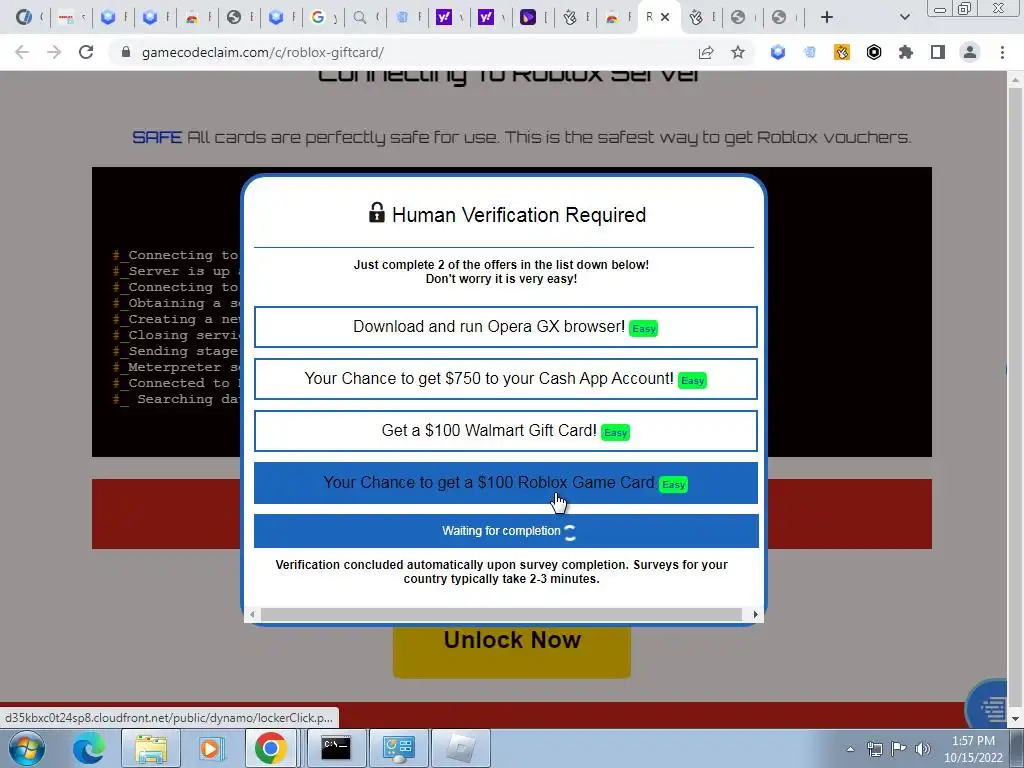View site info via the padlock icon
1024x768 pixels.
pos(126,52)
